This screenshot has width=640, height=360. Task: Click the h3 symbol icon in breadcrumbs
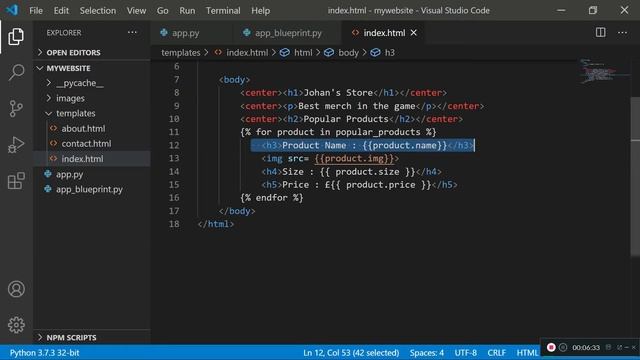[376, 53]
